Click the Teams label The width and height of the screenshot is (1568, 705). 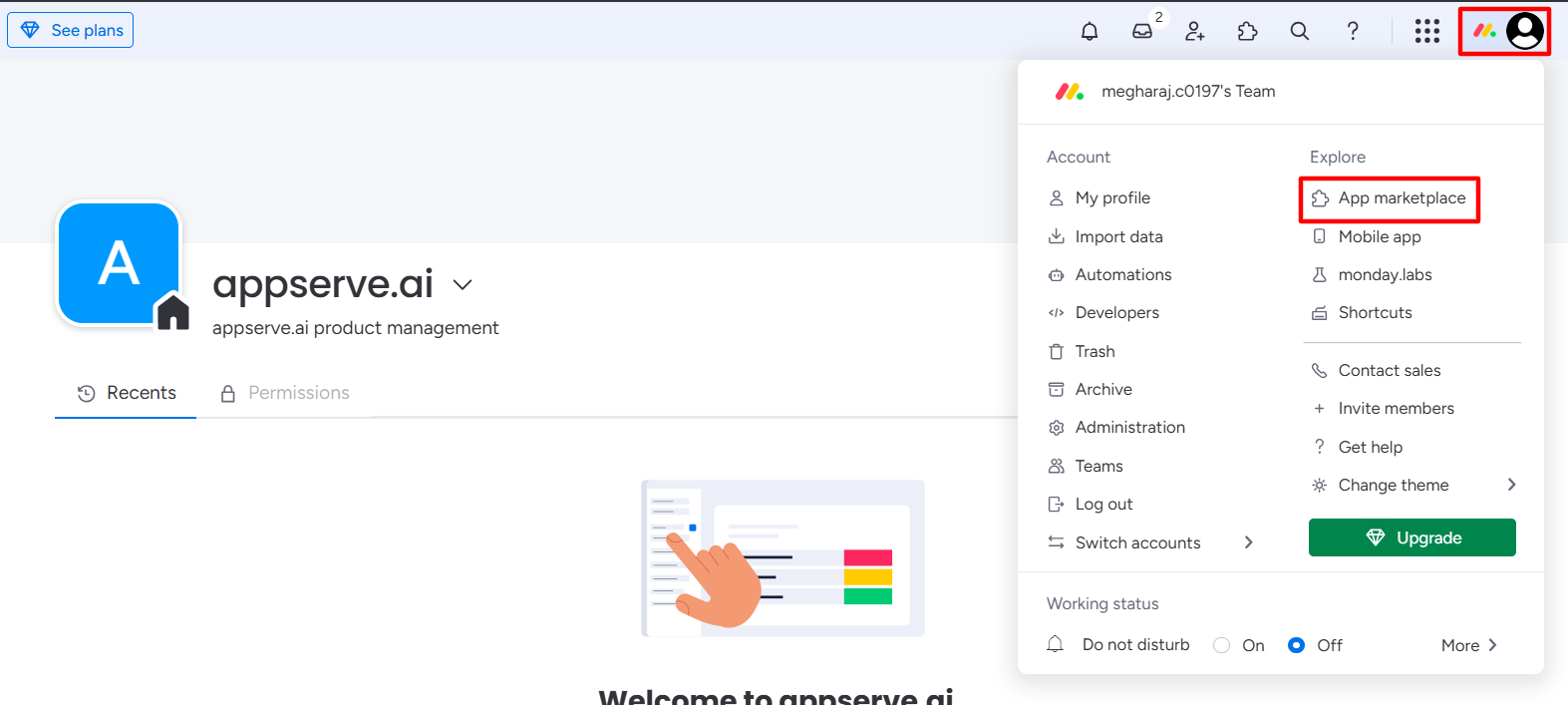(1099, 467)
